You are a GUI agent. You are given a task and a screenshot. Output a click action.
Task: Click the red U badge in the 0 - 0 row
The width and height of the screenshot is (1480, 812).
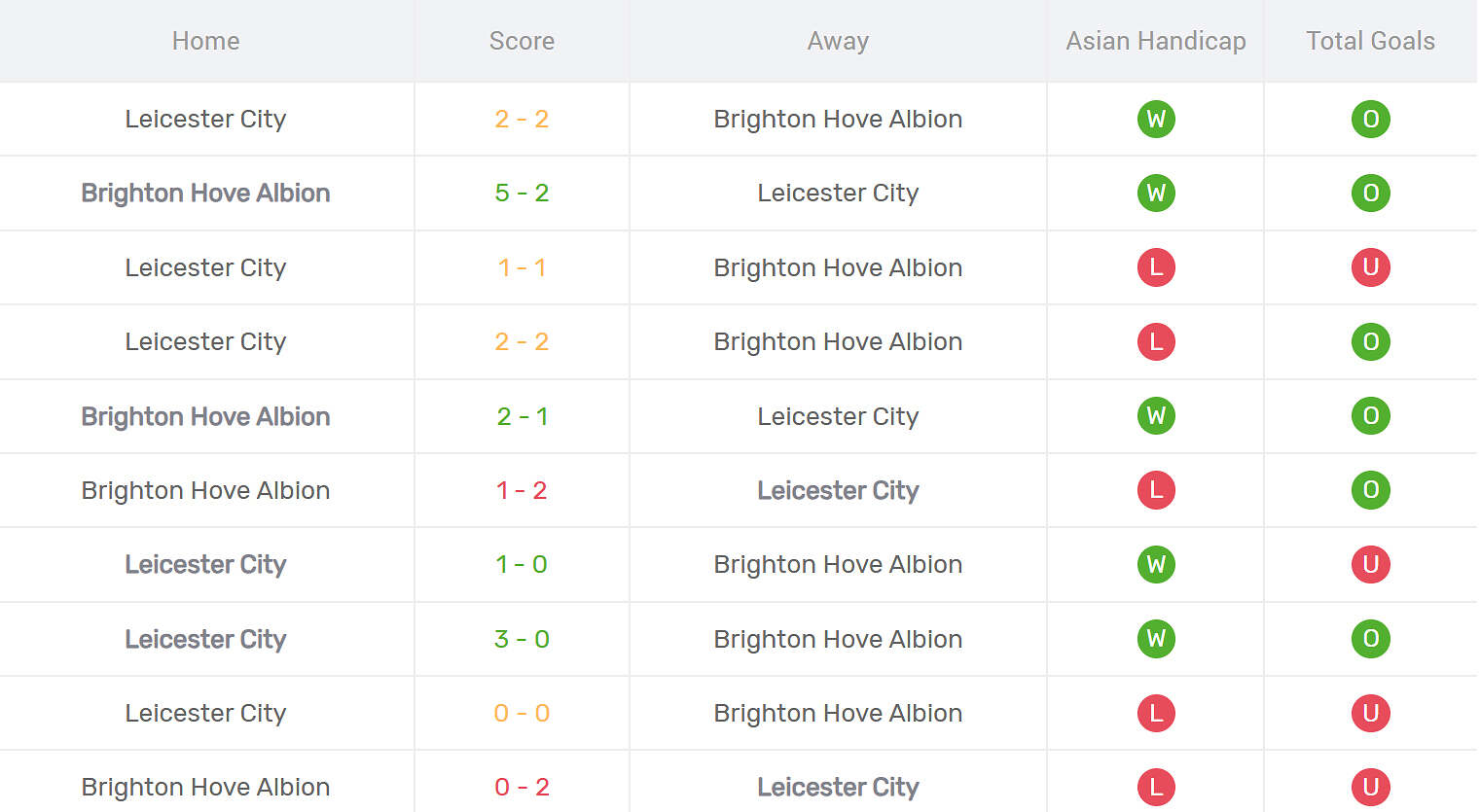tap(1370, 713)
